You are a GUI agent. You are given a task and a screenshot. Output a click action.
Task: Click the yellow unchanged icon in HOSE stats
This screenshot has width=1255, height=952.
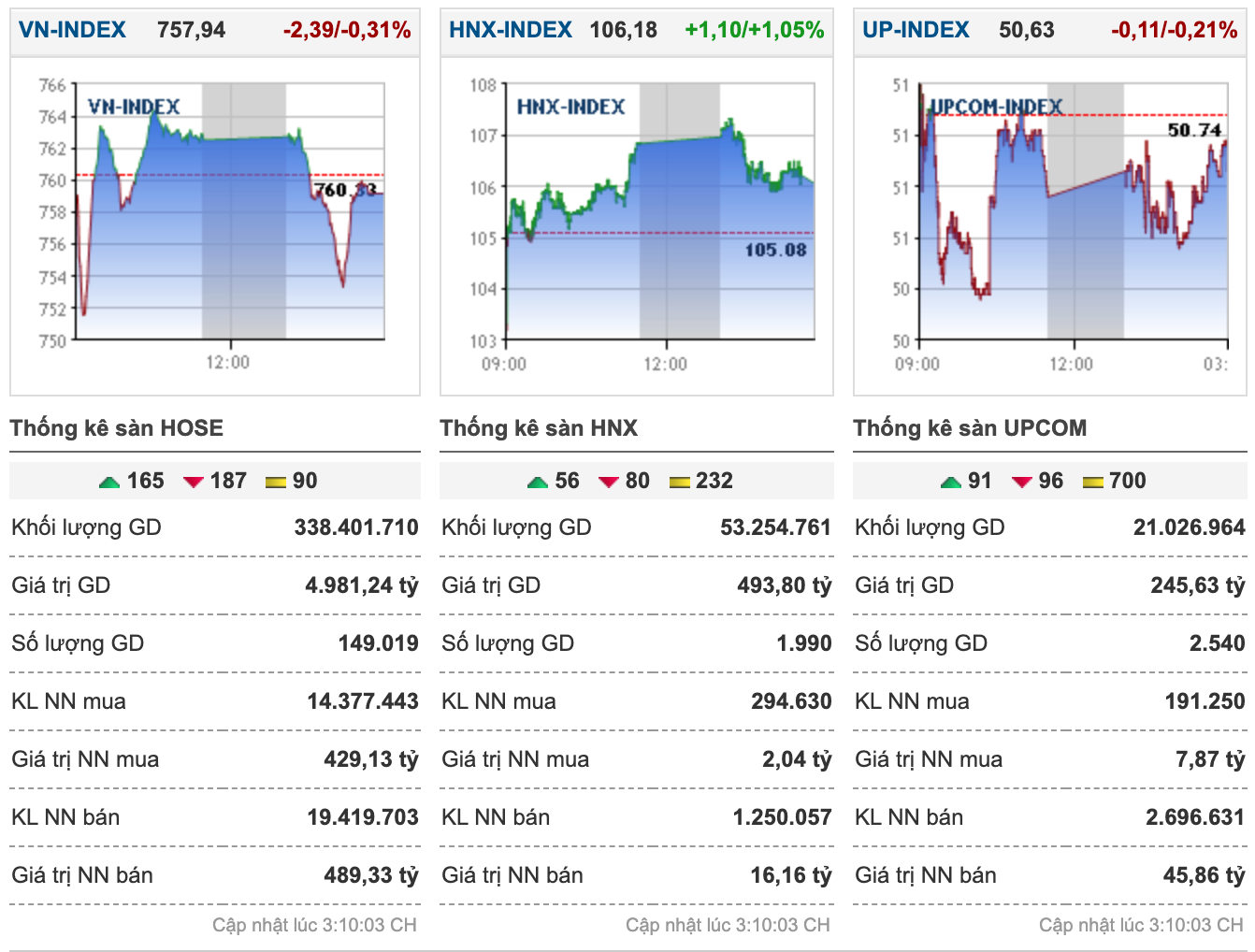pyautogui.click(x=275, y=483)
